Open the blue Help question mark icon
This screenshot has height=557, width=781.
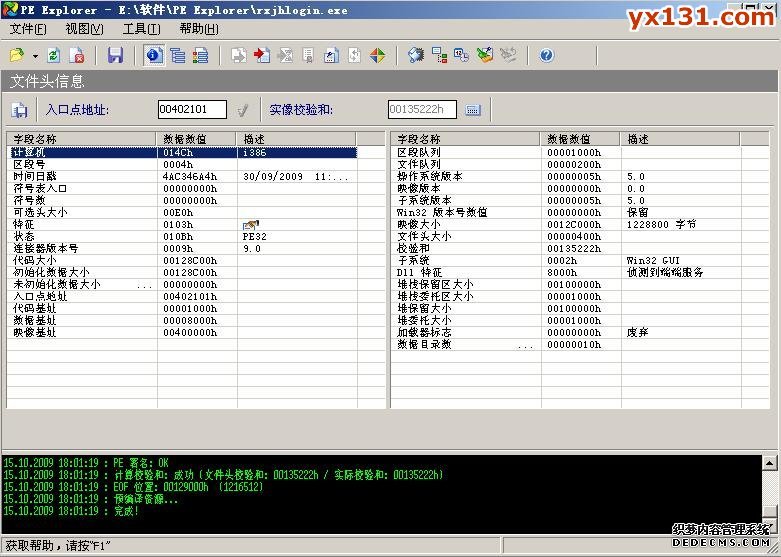pyautogui.click(x=546, y=56)
